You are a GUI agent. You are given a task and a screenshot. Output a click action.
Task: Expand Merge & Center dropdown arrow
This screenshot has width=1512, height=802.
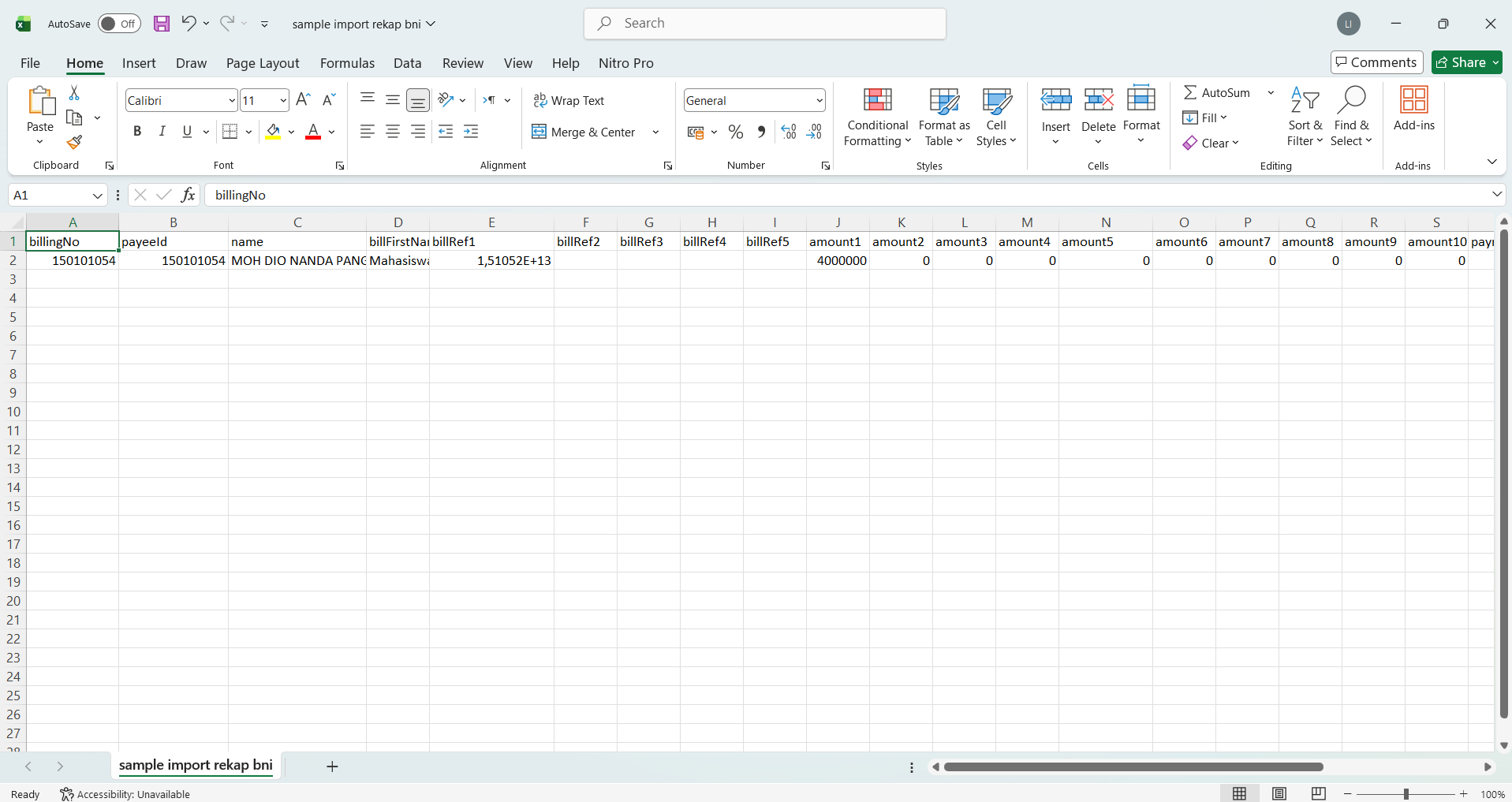click(655, 132)
